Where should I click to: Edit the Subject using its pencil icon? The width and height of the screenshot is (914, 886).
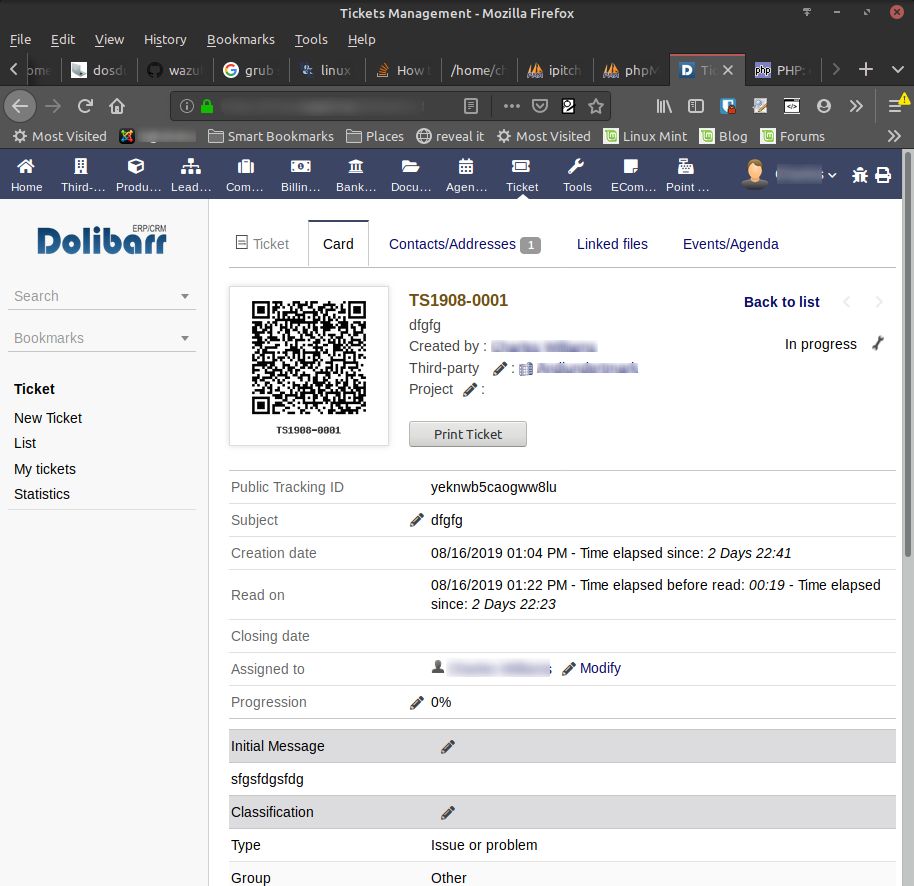click(x=417, y=519)
